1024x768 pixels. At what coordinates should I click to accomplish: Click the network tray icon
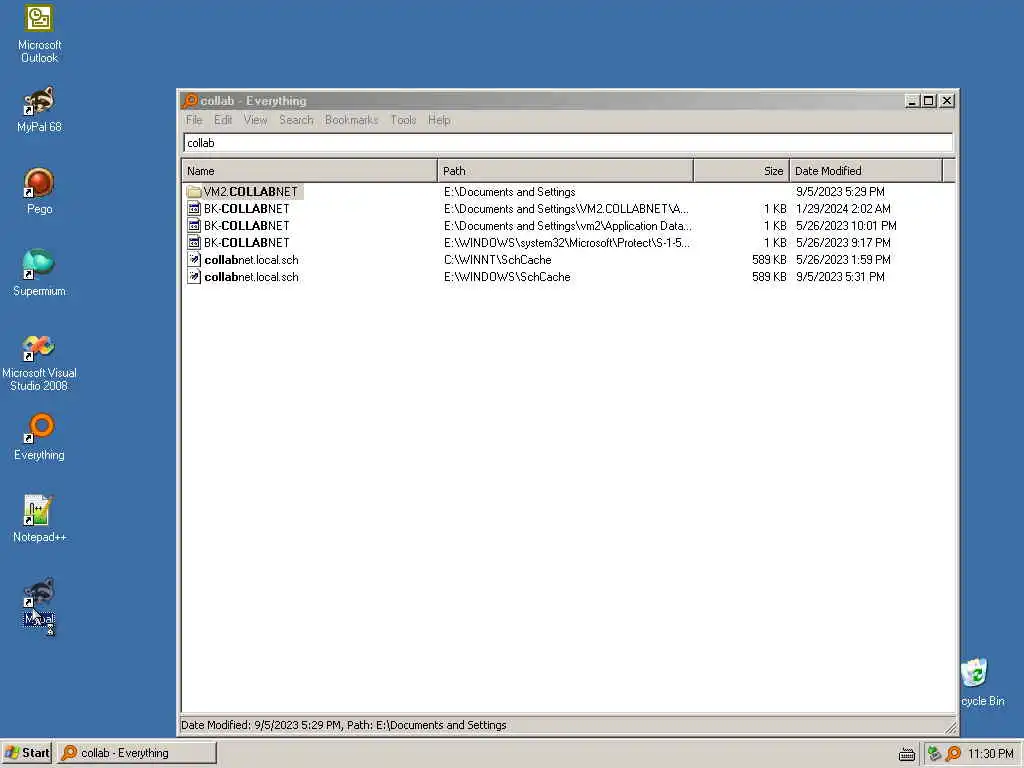pos(935,753)
